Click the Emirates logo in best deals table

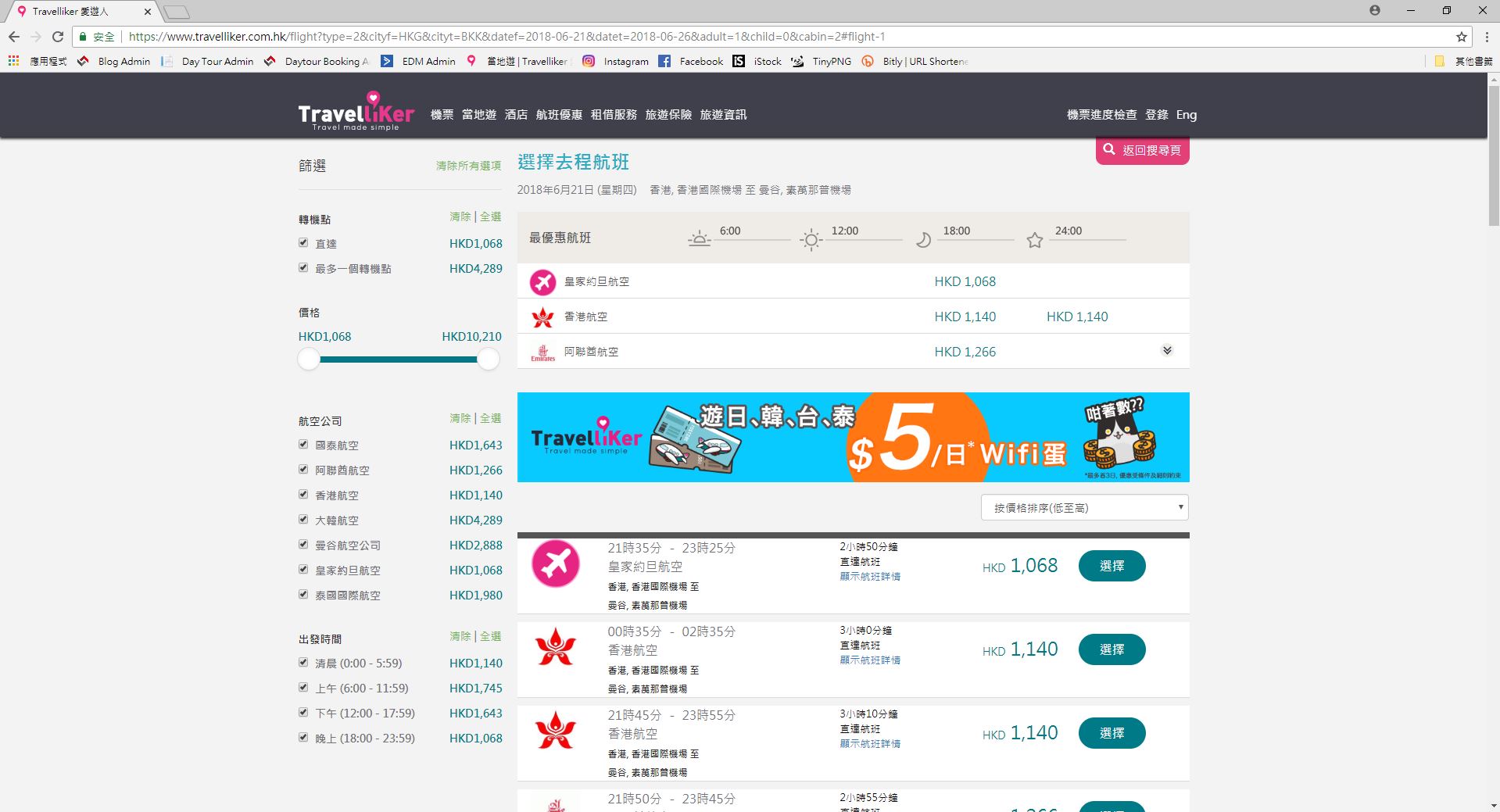point(542,352)
